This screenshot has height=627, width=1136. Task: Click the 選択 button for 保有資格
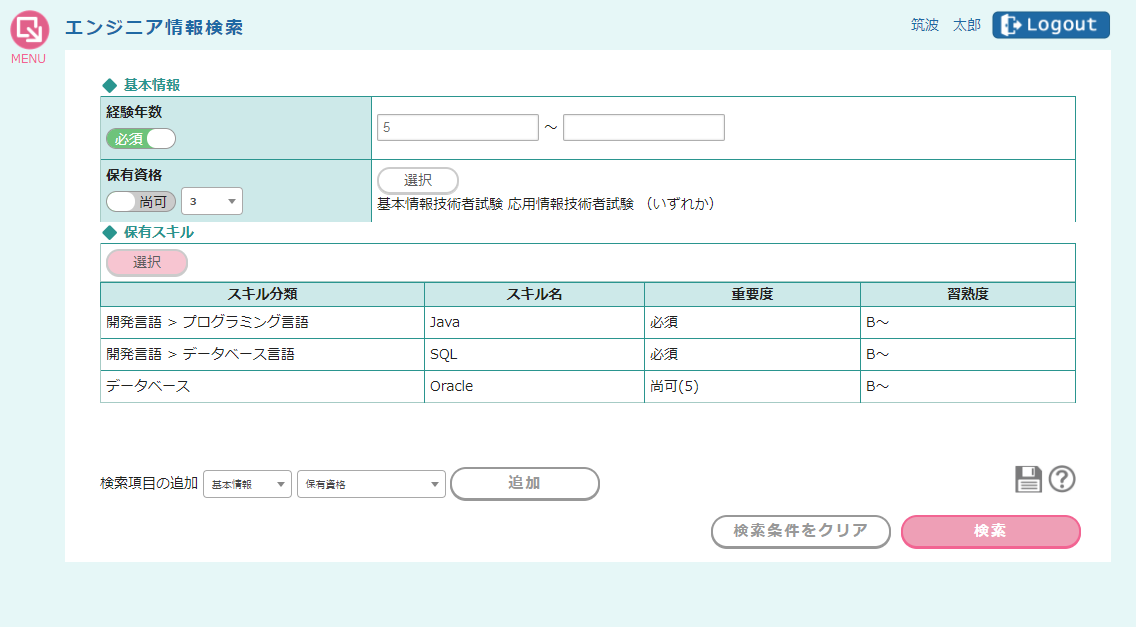pos(417,180)
